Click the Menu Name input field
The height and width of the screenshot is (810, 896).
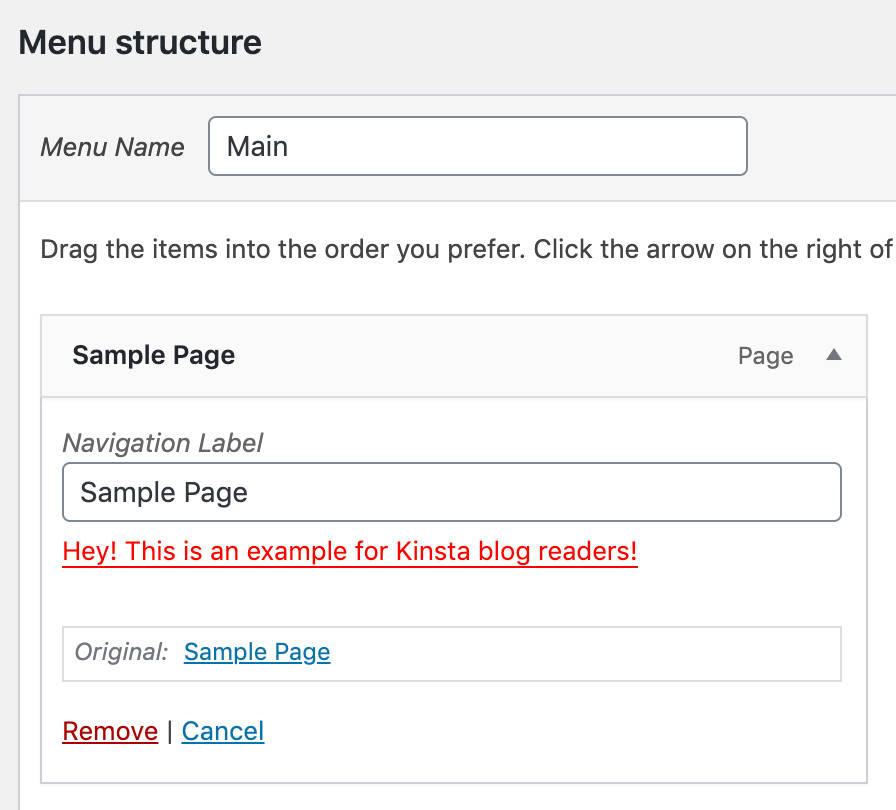click(477, 146)
